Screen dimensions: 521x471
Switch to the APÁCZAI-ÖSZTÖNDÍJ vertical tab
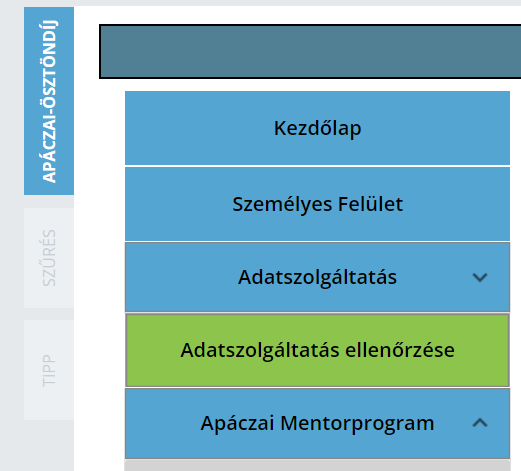coord(49,101)
